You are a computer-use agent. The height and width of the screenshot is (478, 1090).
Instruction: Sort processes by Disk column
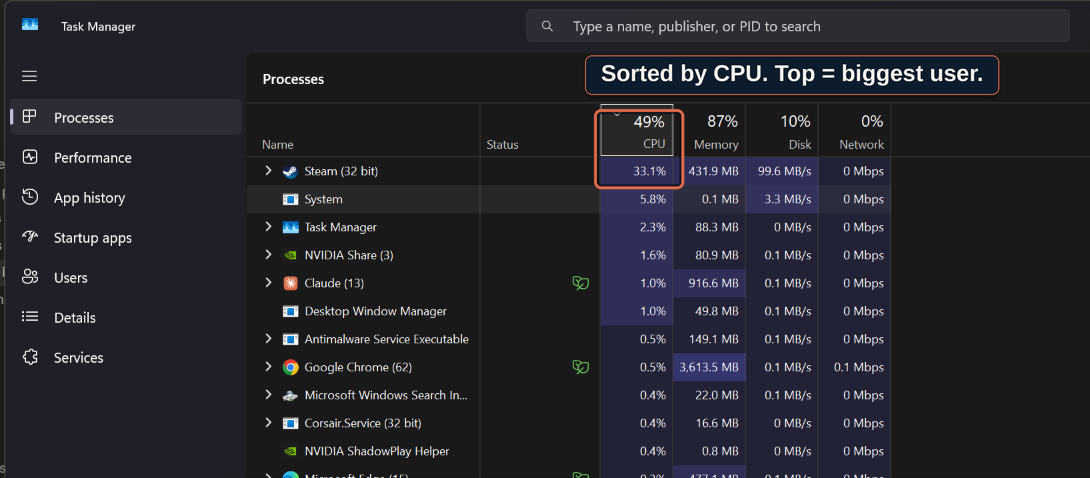click(x=782, y=131)
